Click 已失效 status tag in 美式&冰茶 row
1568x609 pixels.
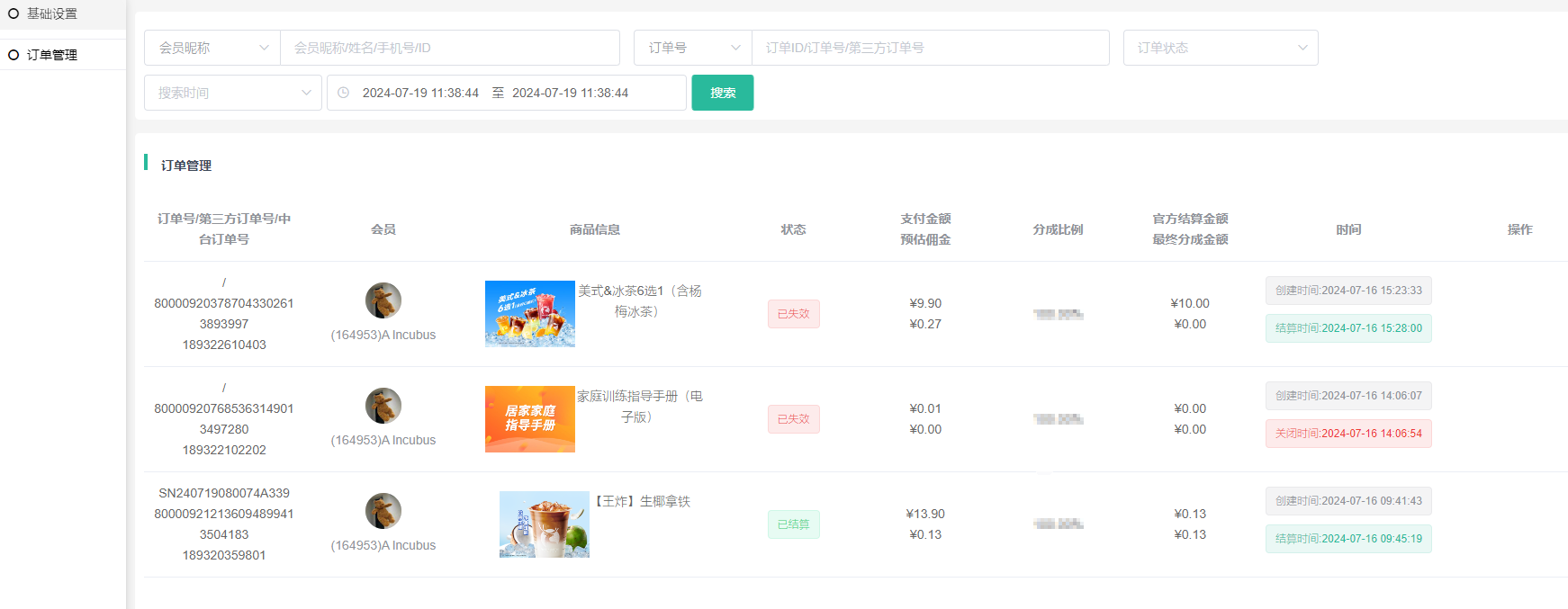(x=793, y=314)
